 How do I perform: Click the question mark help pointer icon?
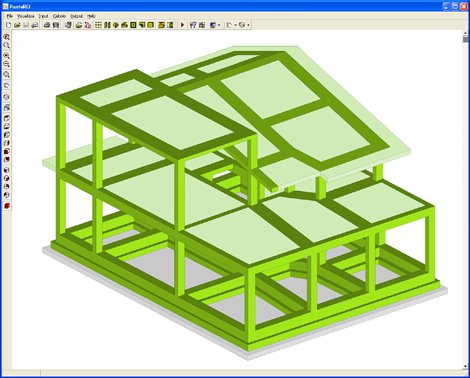193,25
